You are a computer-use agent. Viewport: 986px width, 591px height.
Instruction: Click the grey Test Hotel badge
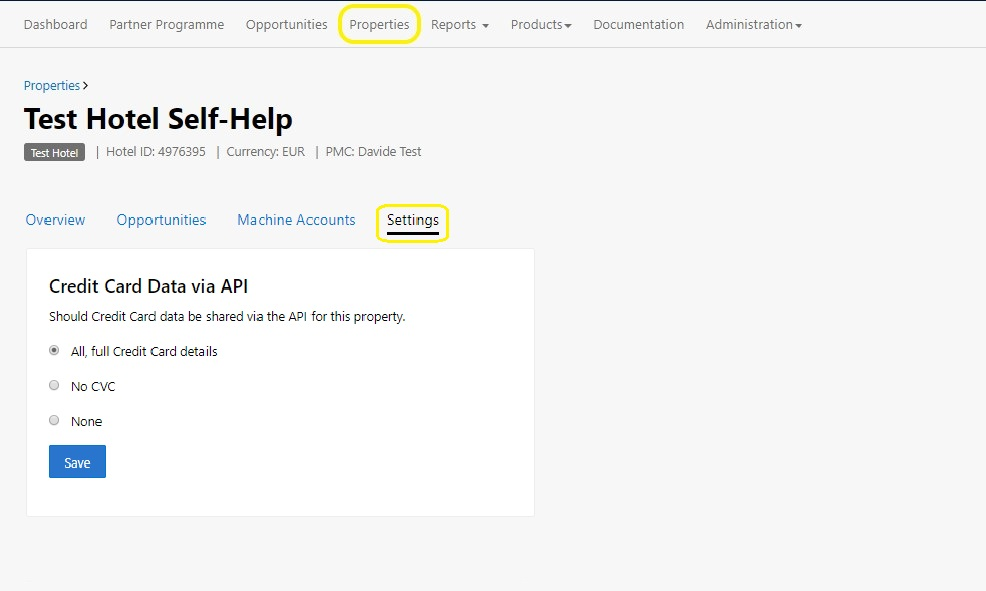(x=54, y=153)
